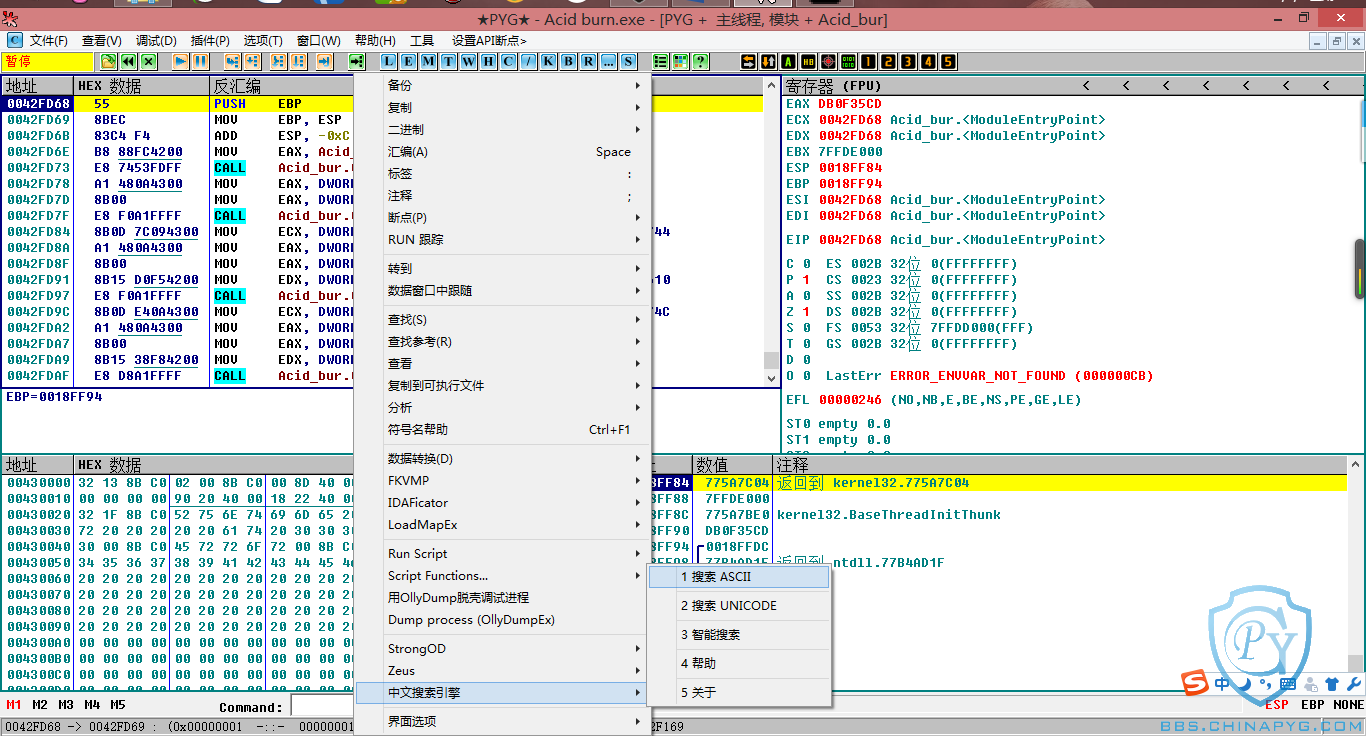This screenshot has height=736, width=1366.
Task: Open the Breakpoints window with the B icon
Action: pos(568,61)
